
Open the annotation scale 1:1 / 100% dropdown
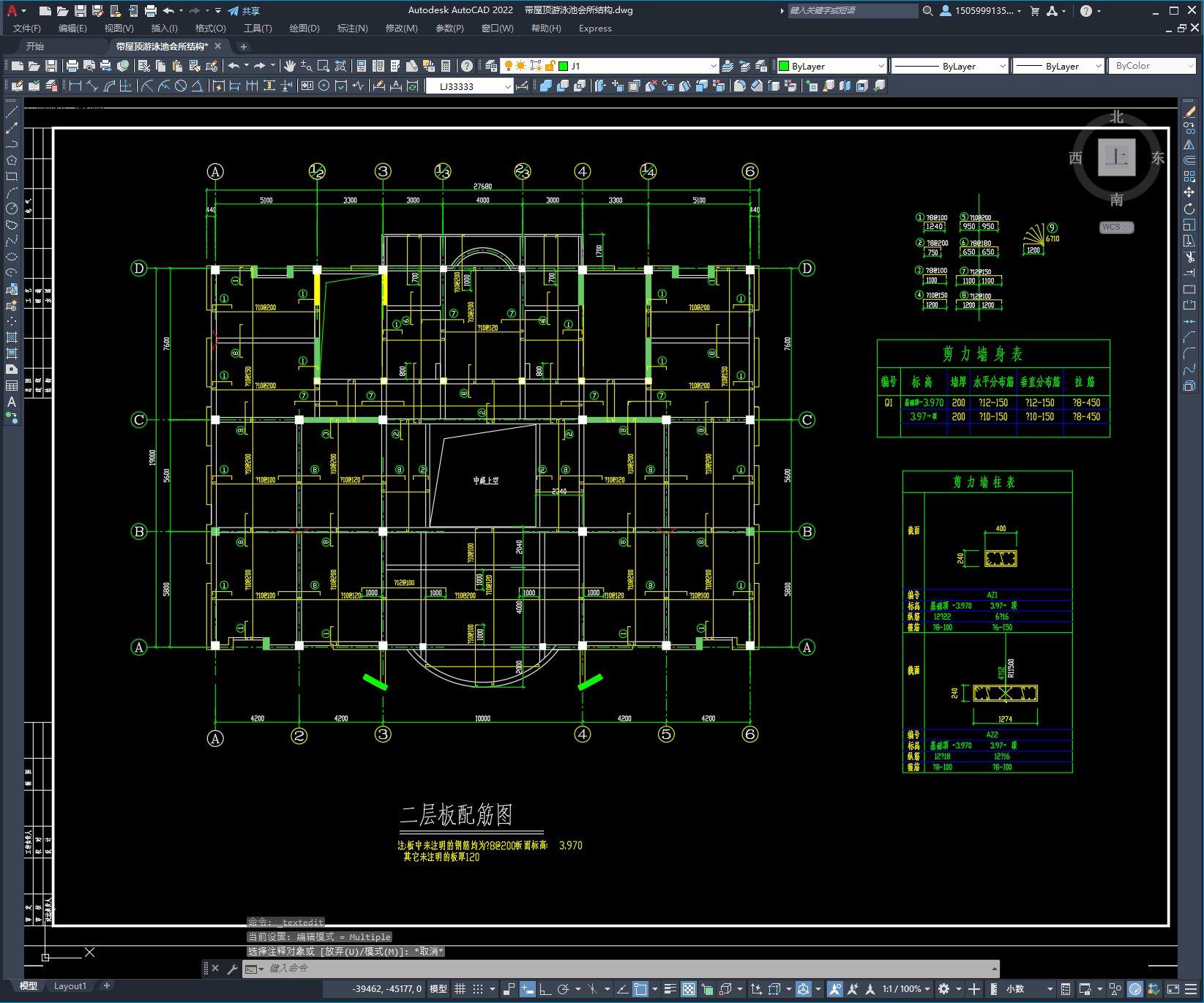tap(906, 989)
